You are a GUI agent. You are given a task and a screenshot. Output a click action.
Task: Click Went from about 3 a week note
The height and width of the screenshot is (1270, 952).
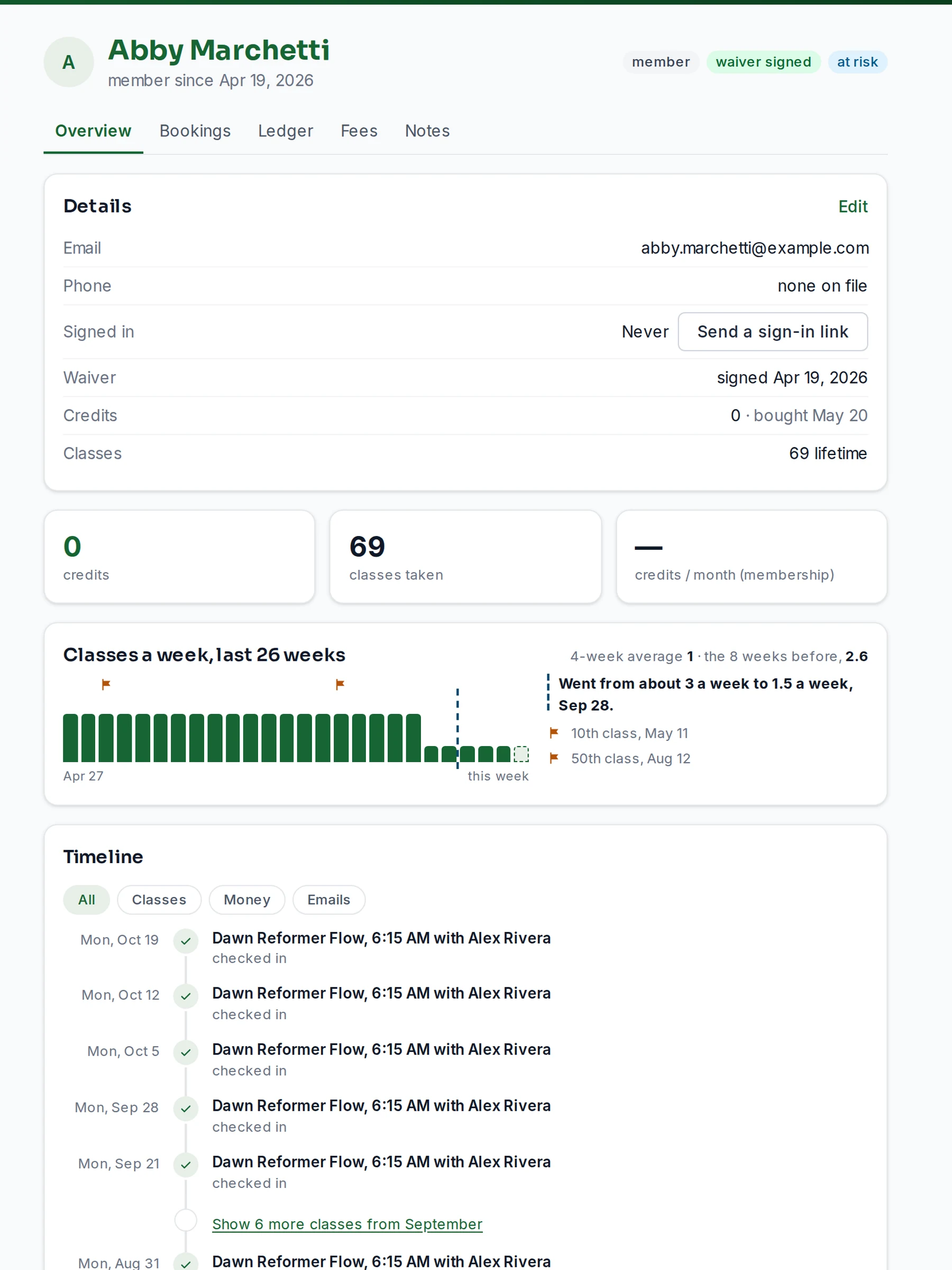pyautogui.click(x=706, y=694)
